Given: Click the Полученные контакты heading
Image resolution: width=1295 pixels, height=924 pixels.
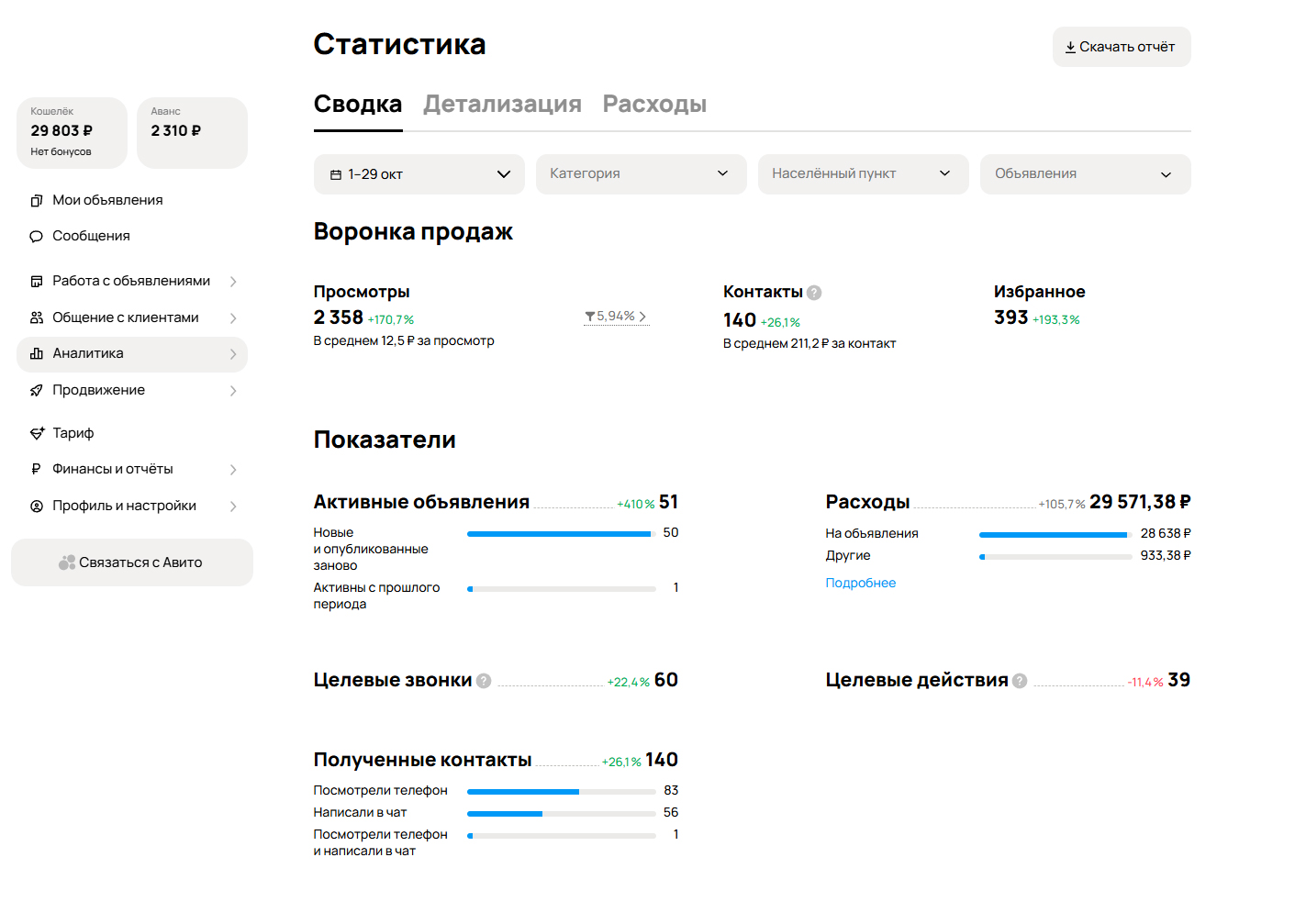Looking at the screenshot, I should [423, 760].
